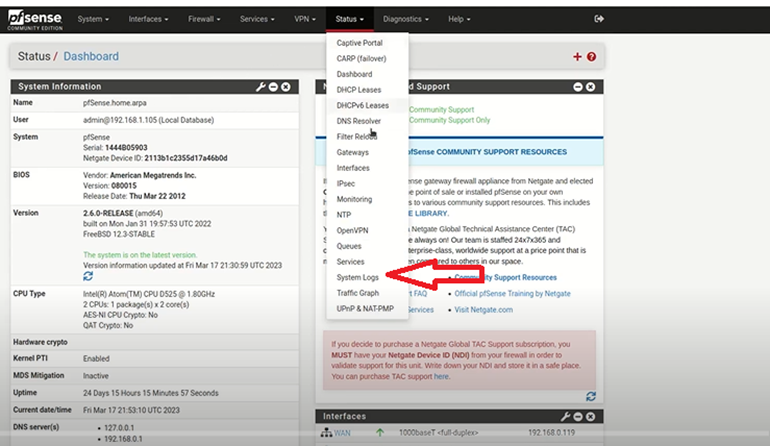Refresh the support info with refresh icon
The height and width of the screenshot is (446, 770).
click(x=591, y=396)
